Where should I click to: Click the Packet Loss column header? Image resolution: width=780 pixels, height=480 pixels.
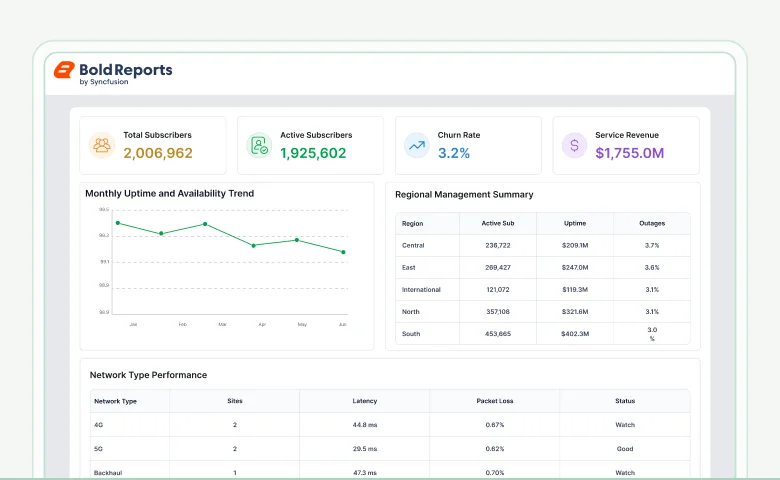[x=495, y=401]
